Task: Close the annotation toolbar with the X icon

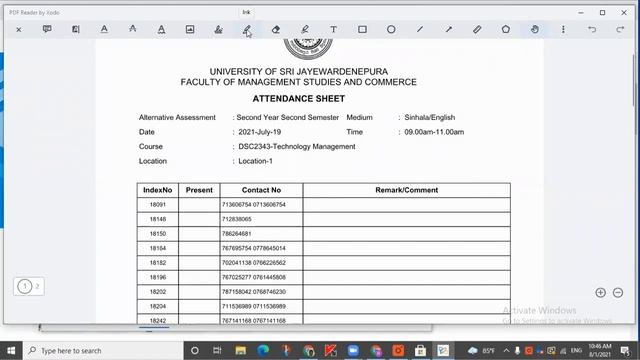Action: click(x=19, y=29)
